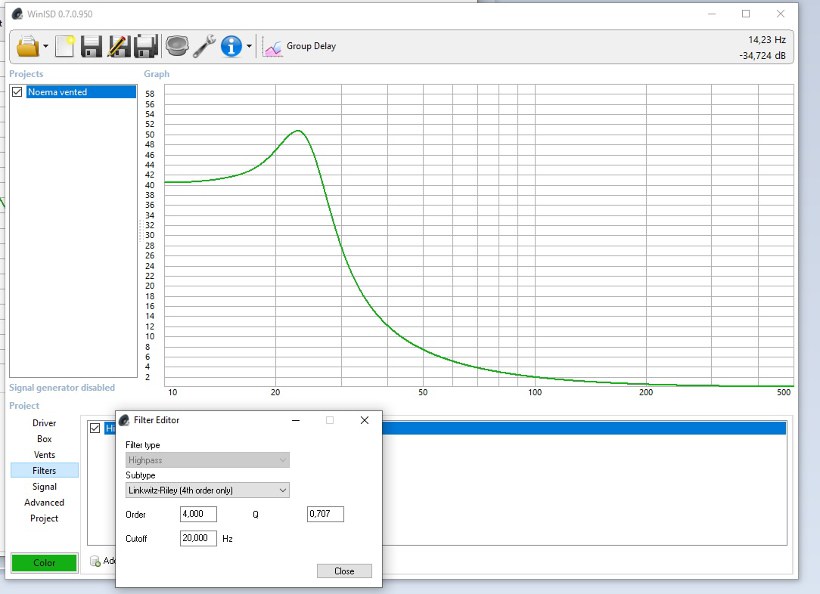Switch to the Vents tab

[44, 455]
